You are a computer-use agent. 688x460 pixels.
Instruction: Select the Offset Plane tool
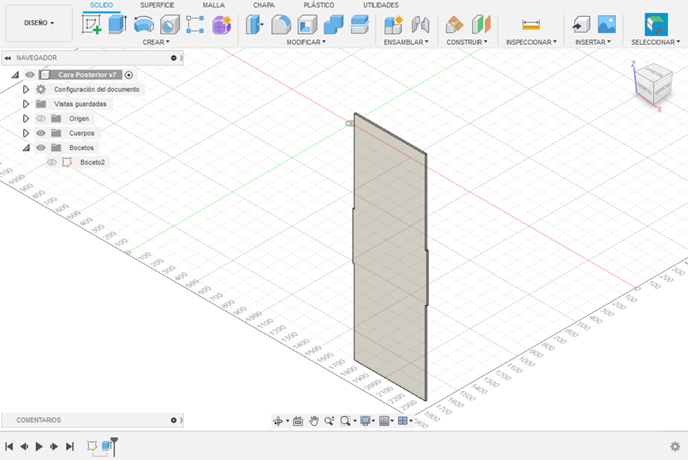pyautogui.click(x=454, y=24)
